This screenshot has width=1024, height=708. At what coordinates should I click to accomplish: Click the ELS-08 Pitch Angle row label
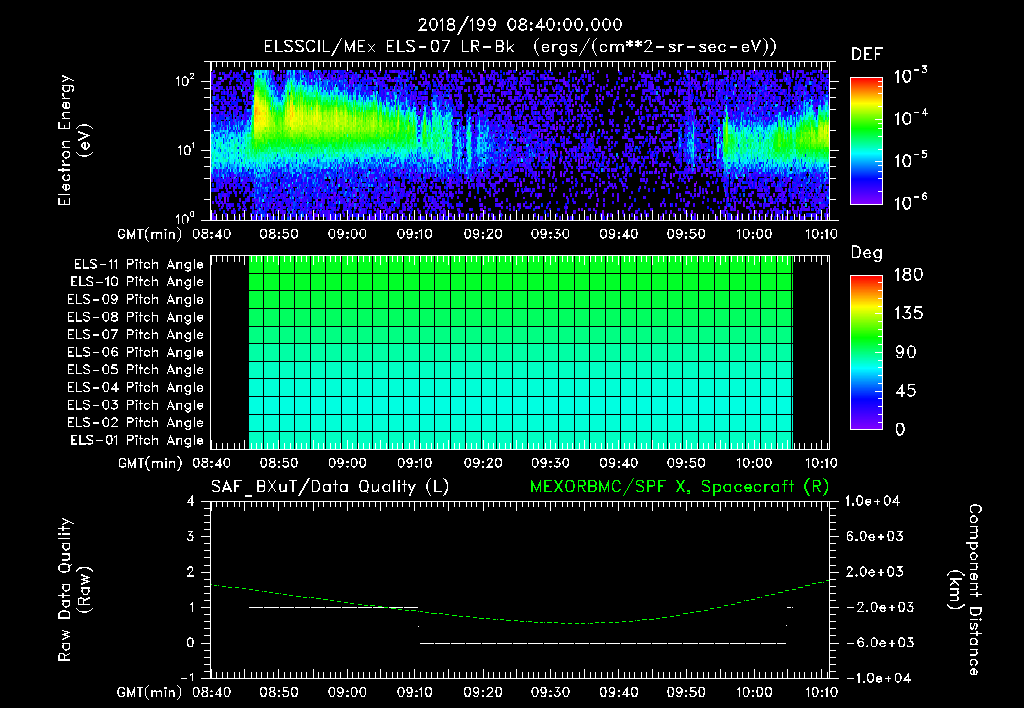pyautogui.click(x=136, y=317)
